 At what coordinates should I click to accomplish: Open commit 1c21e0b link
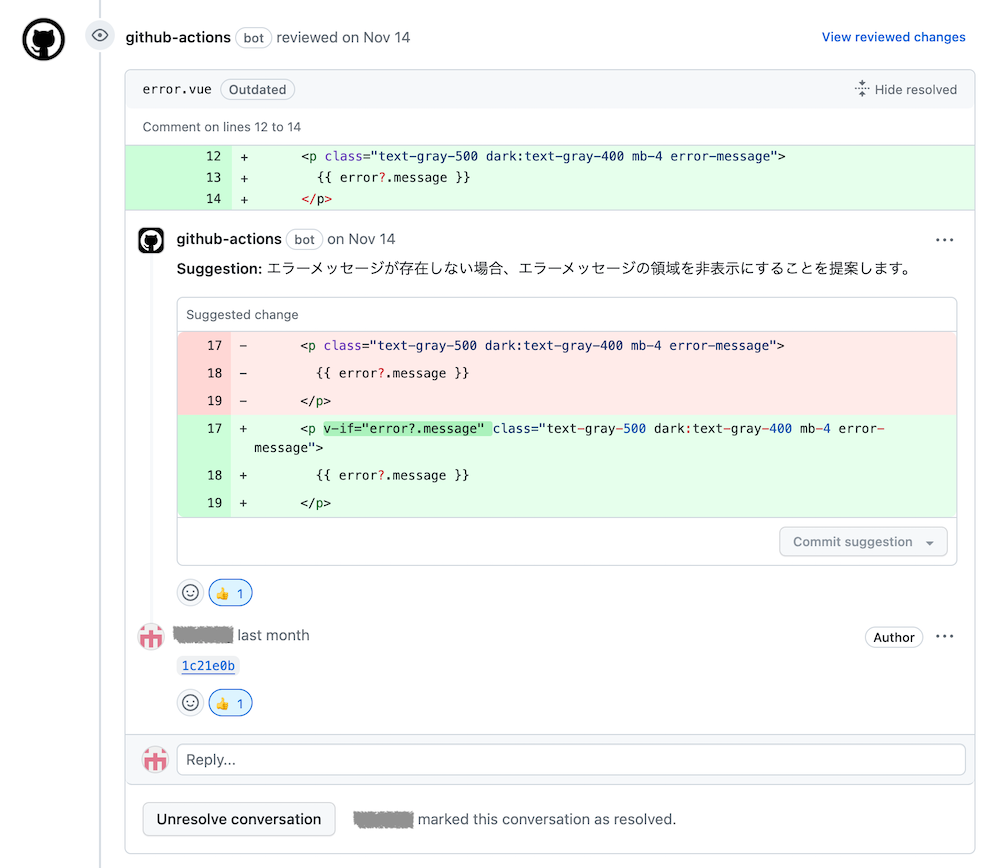pos(208,666)
